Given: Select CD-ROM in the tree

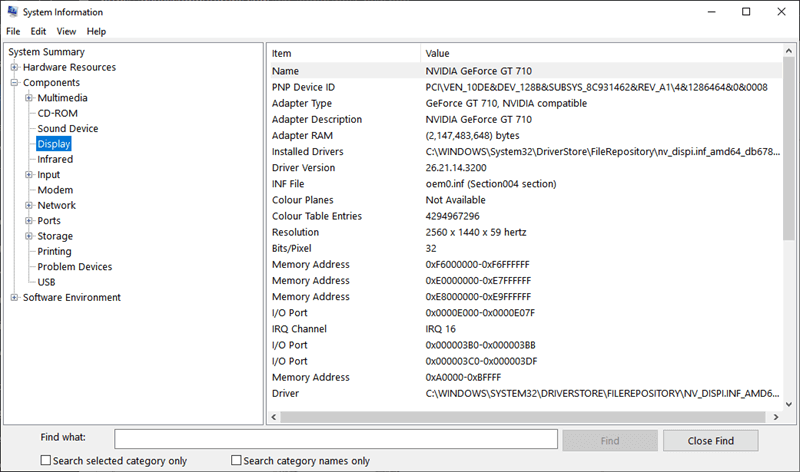Looking at the screenshot, I should 58,113.
